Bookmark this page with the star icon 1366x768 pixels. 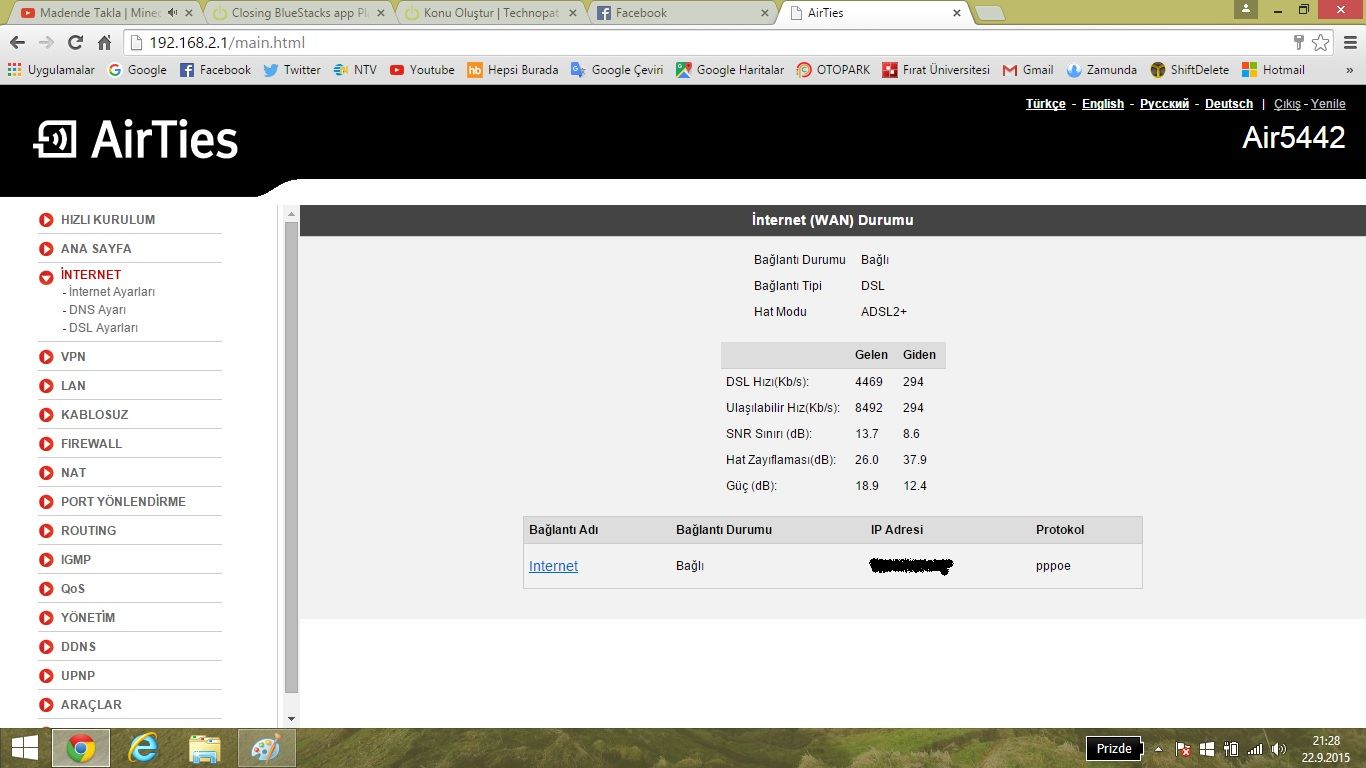point(1321,42)
